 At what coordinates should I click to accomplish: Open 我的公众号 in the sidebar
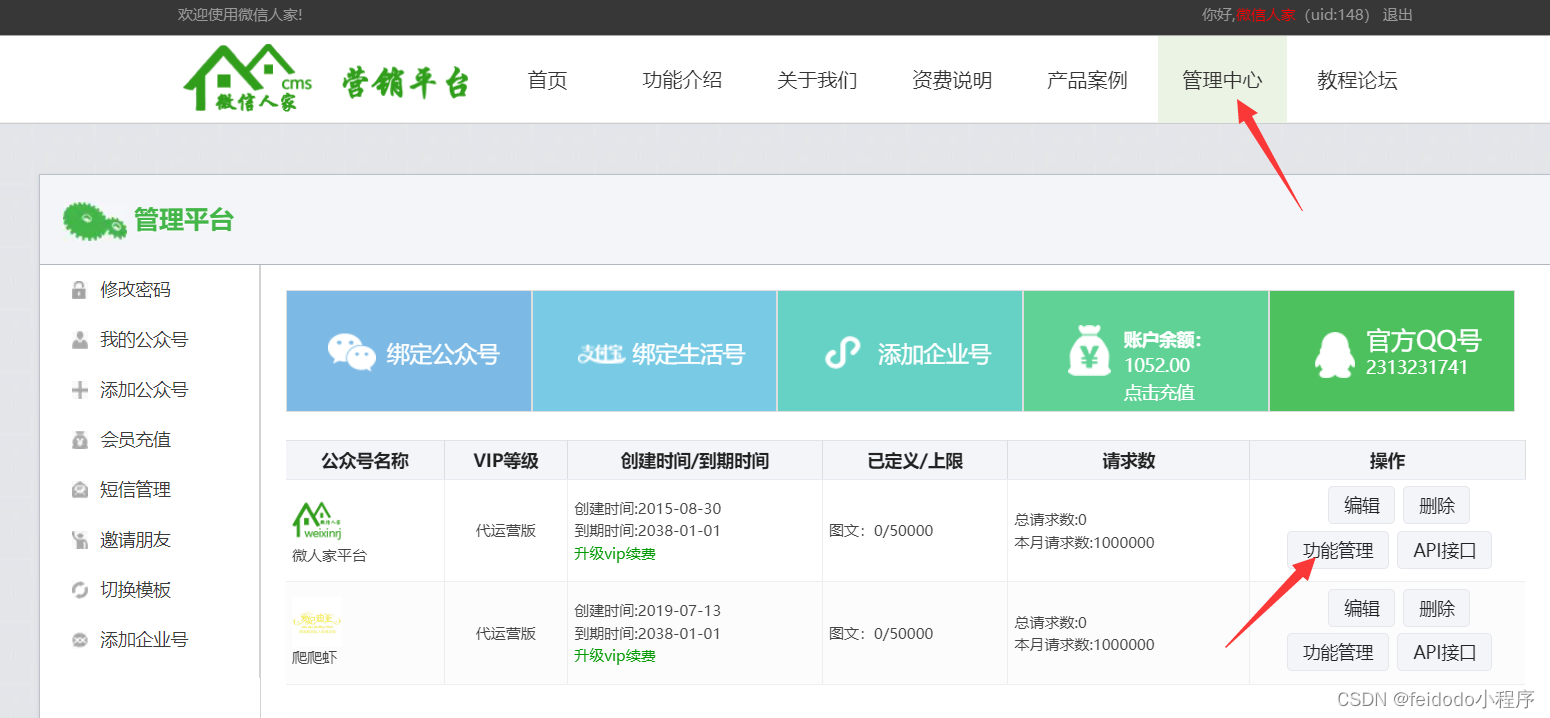click(144, 340)
